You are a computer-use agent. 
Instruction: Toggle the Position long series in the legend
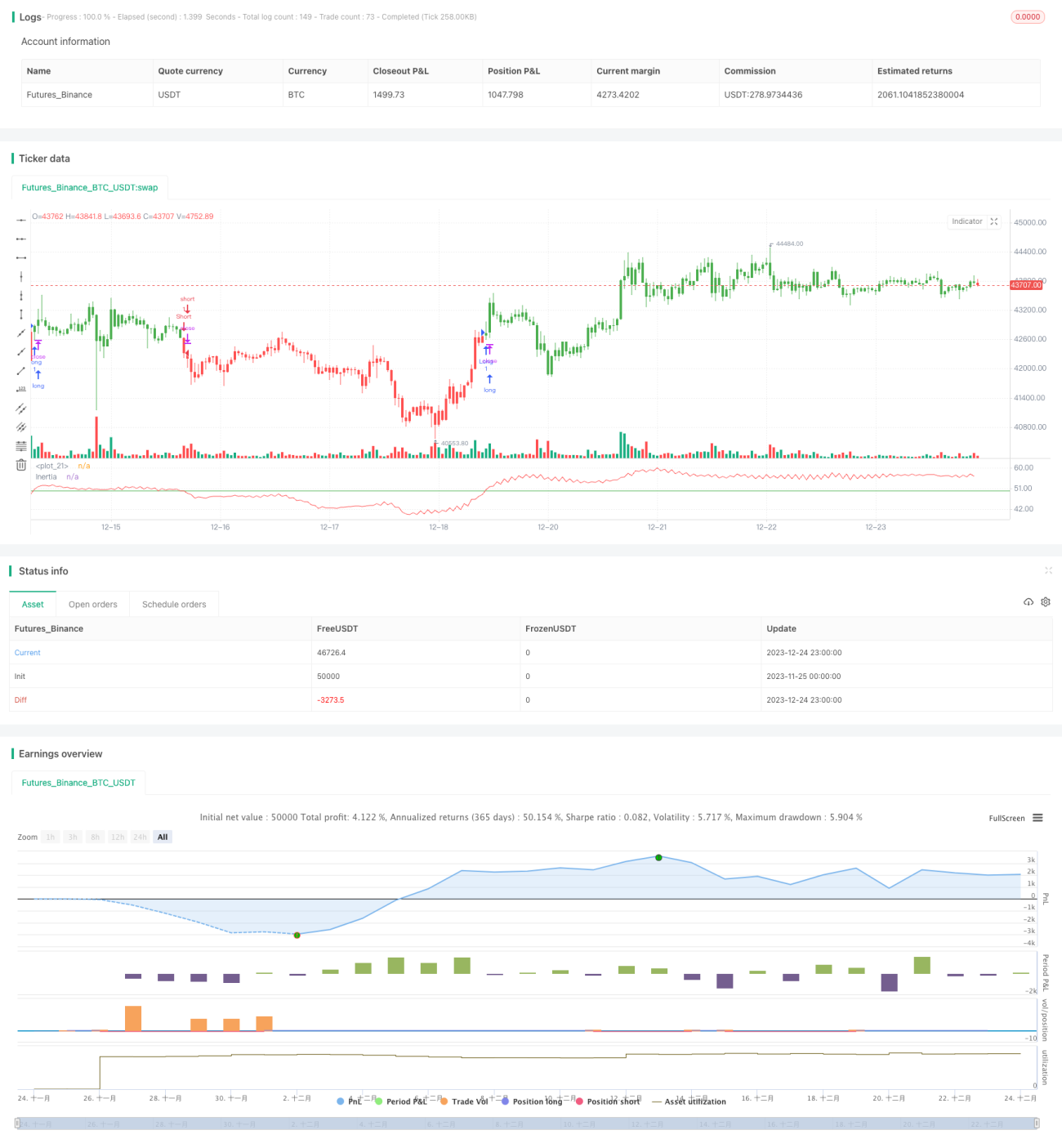[x=532, y=1101]
